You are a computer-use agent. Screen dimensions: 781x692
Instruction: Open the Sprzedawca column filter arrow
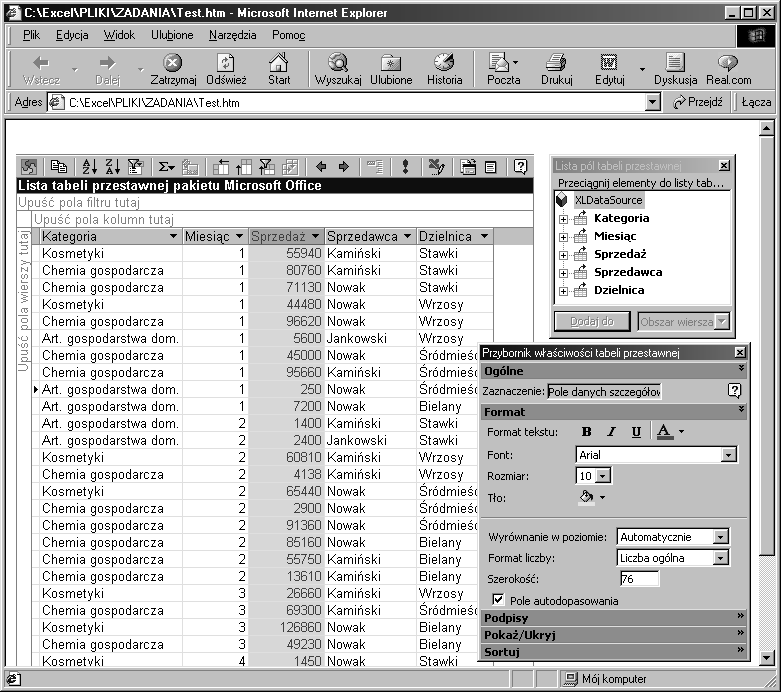407,236
